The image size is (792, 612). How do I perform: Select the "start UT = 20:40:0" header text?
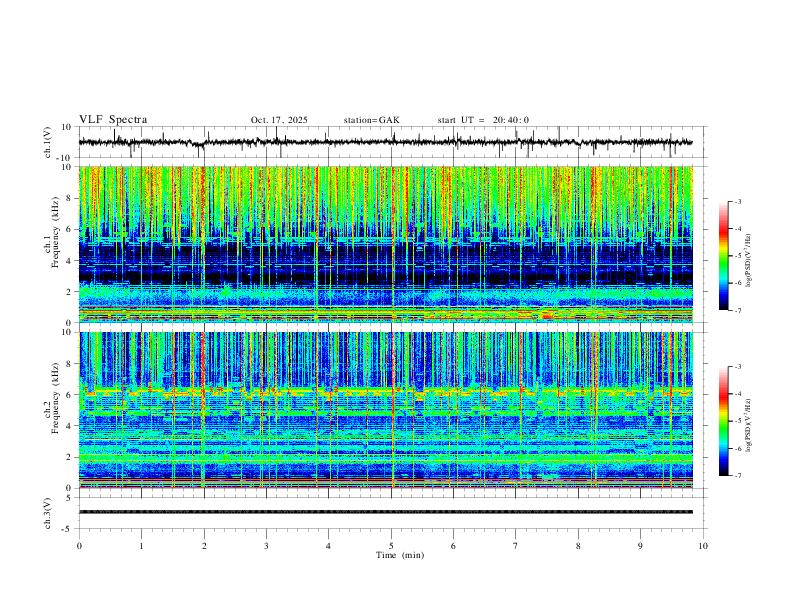click(x=483, y=120)
